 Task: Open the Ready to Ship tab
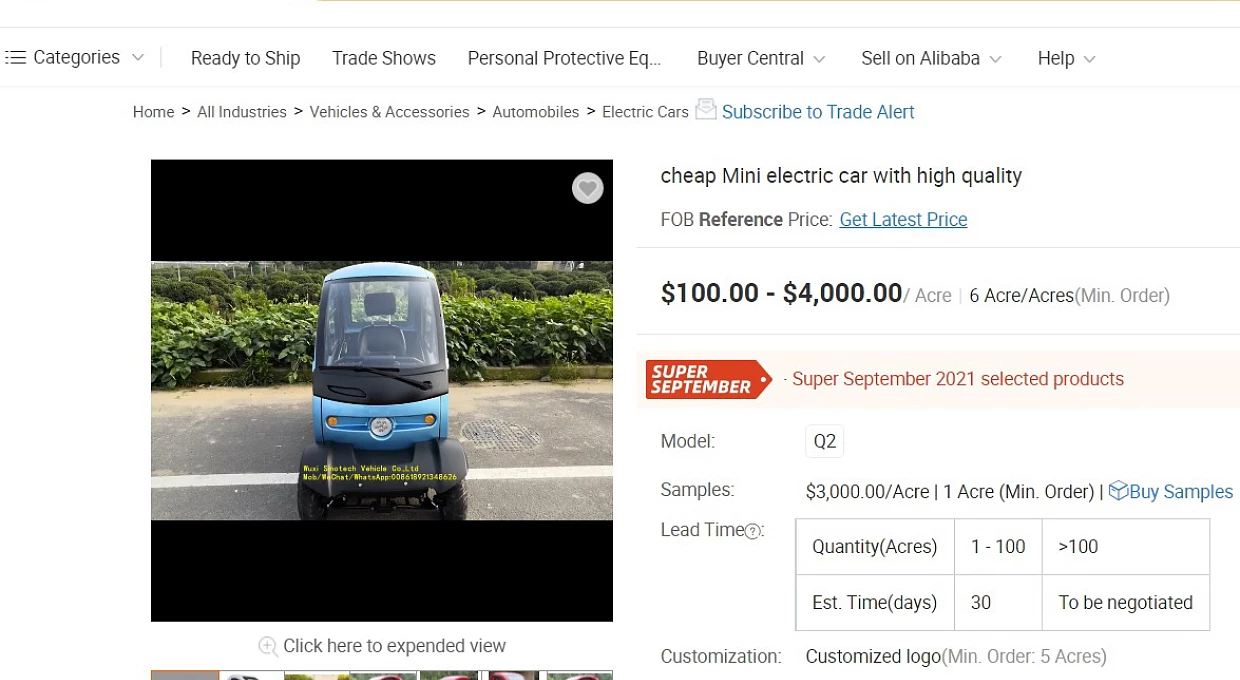[246, 59]
